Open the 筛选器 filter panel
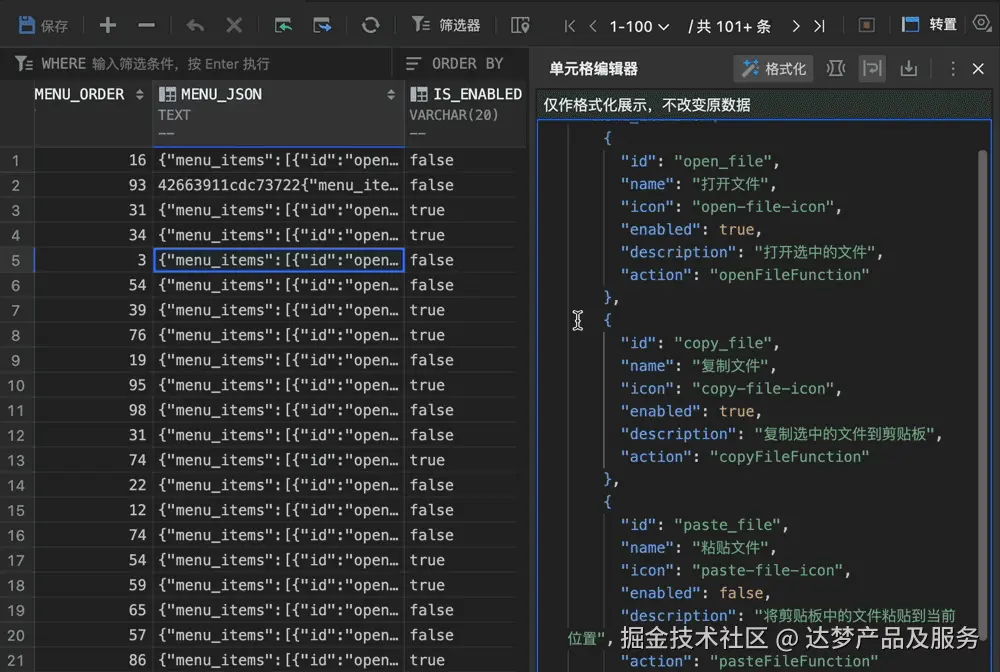Screen dimensions: 1000x672 pos(447,25)
